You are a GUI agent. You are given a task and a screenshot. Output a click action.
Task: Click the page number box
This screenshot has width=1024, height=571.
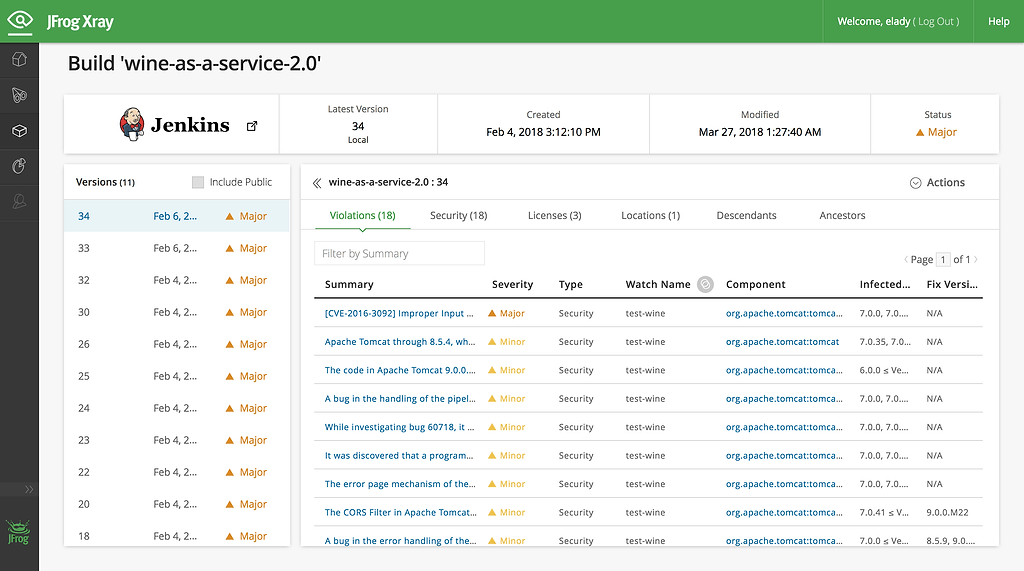(943, 259)
